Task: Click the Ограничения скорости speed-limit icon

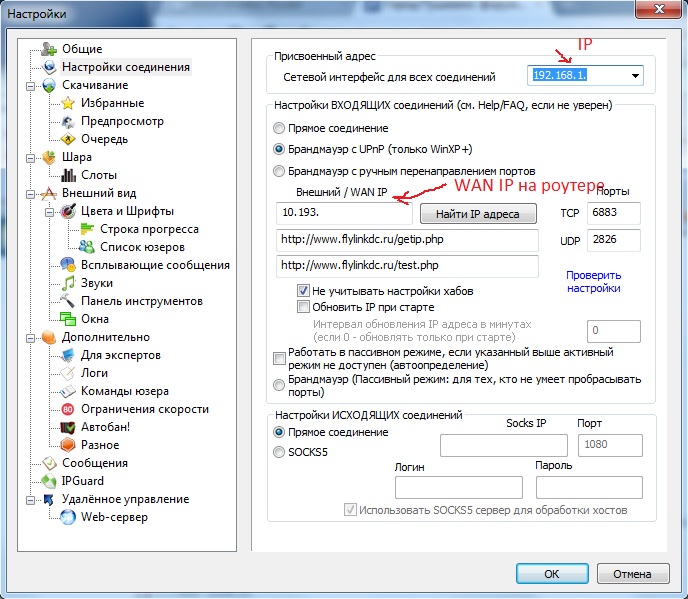Action: click(67, 409)
